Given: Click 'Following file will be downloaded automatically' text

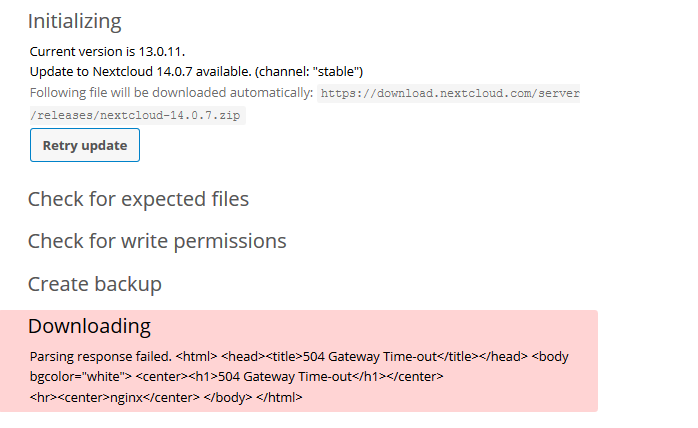Looking at the screenshot, I should tap(170, 93).
